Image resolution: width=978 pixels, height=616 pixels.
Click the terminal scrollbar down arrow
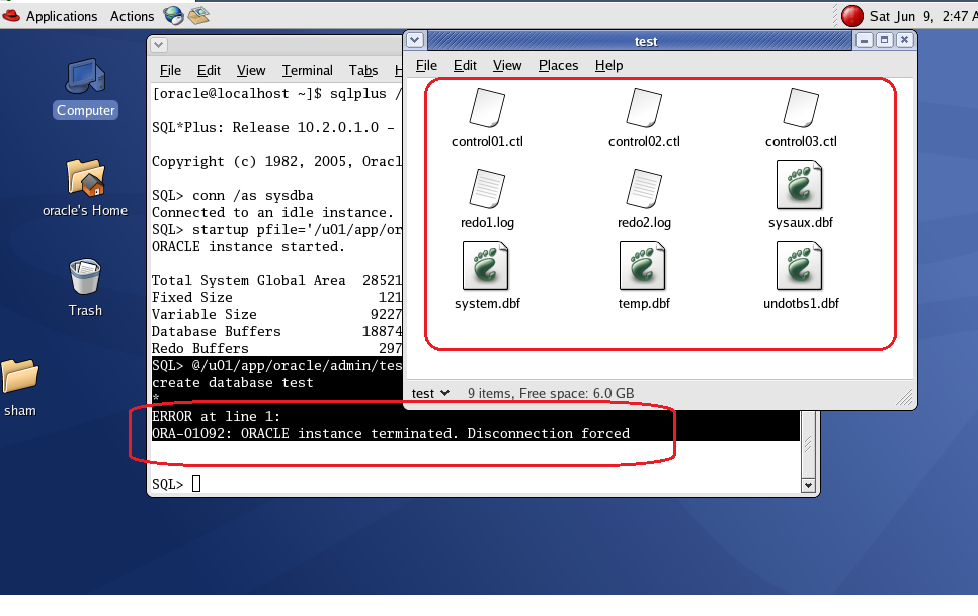tap(809, 485)
